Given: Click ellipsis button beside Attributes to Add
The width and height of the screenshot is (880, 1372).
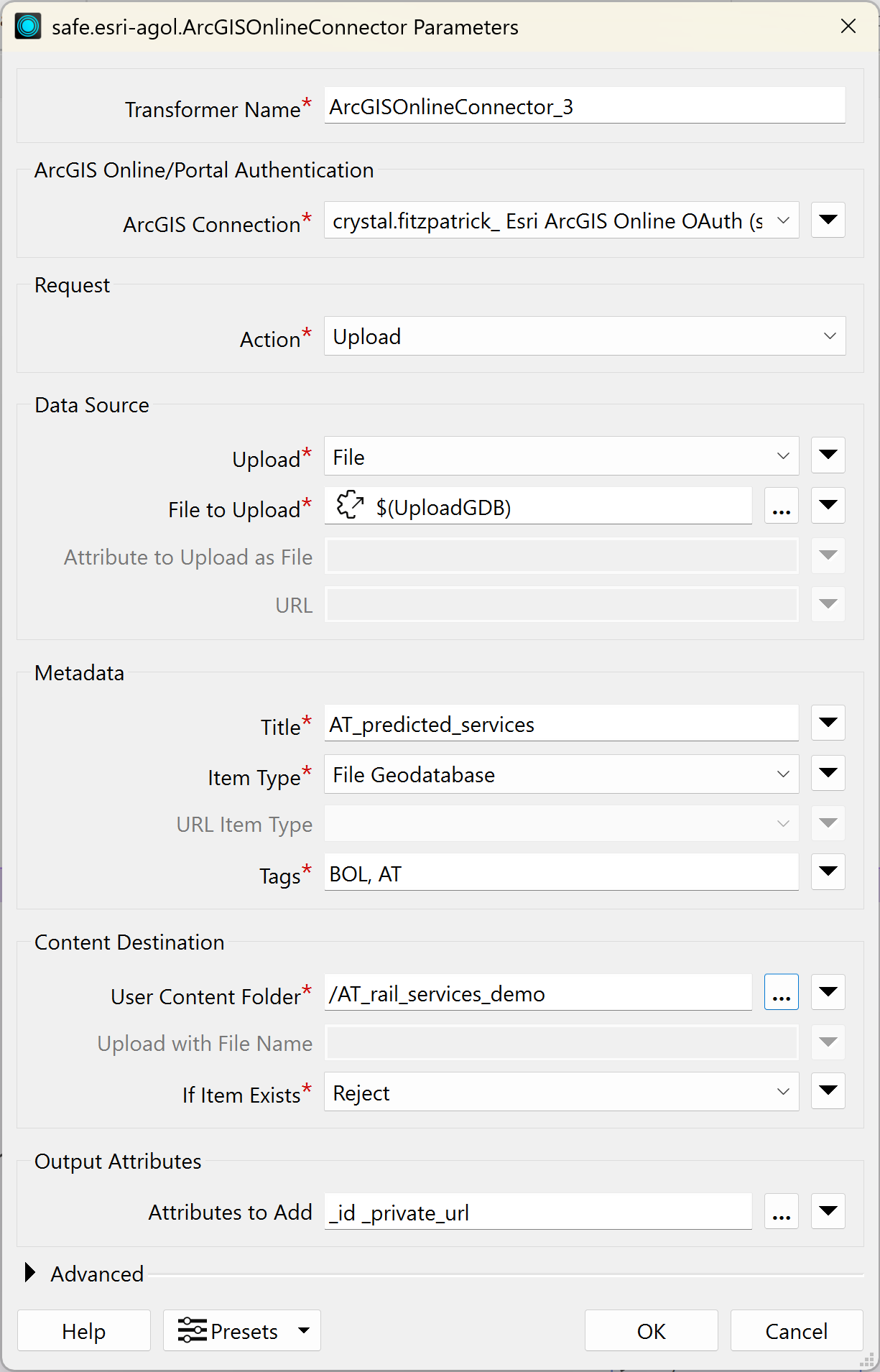Looking at the screenshot, I should 782,1211.
